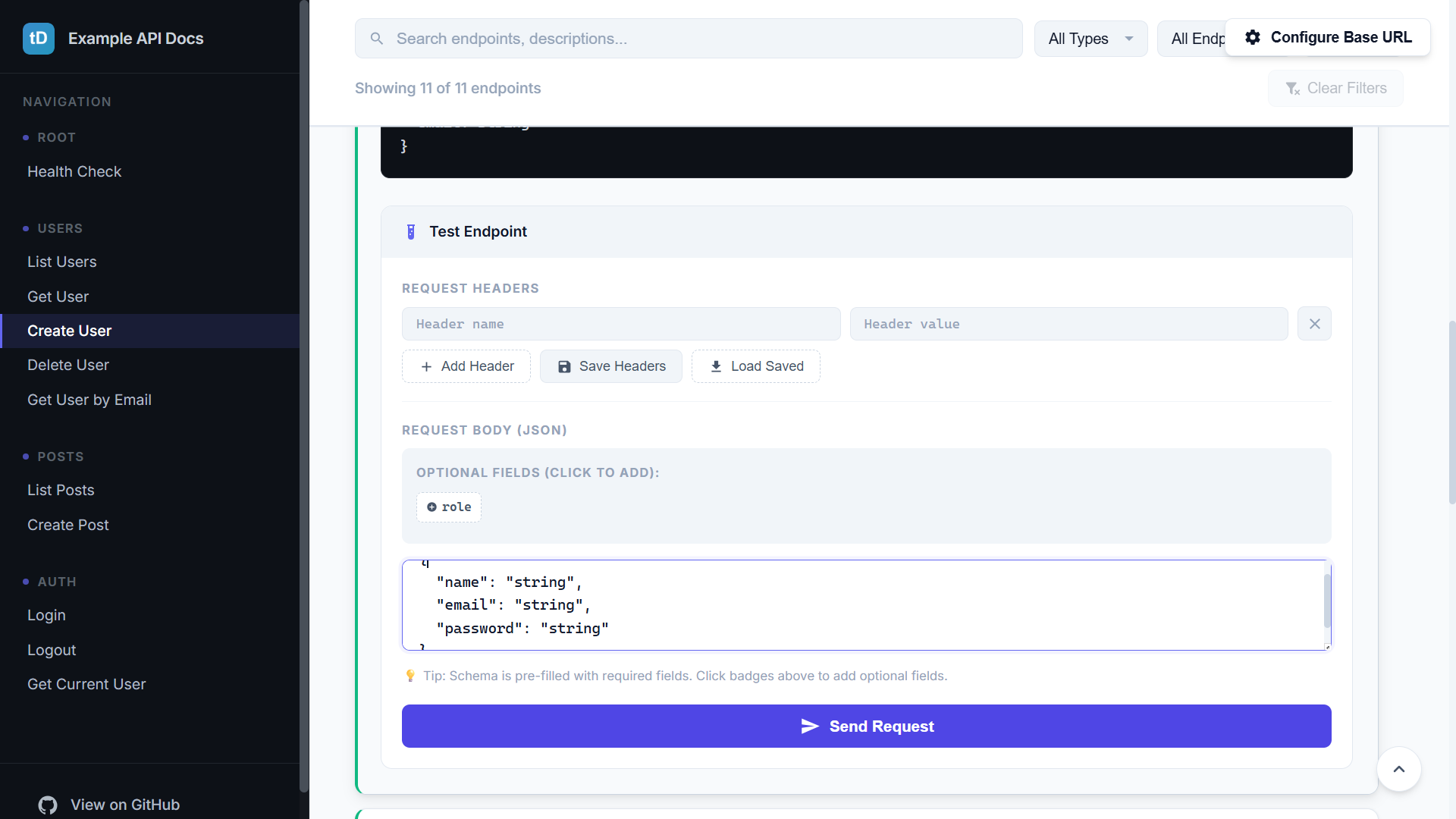Go to List Posts endpoint

(61, 491)
